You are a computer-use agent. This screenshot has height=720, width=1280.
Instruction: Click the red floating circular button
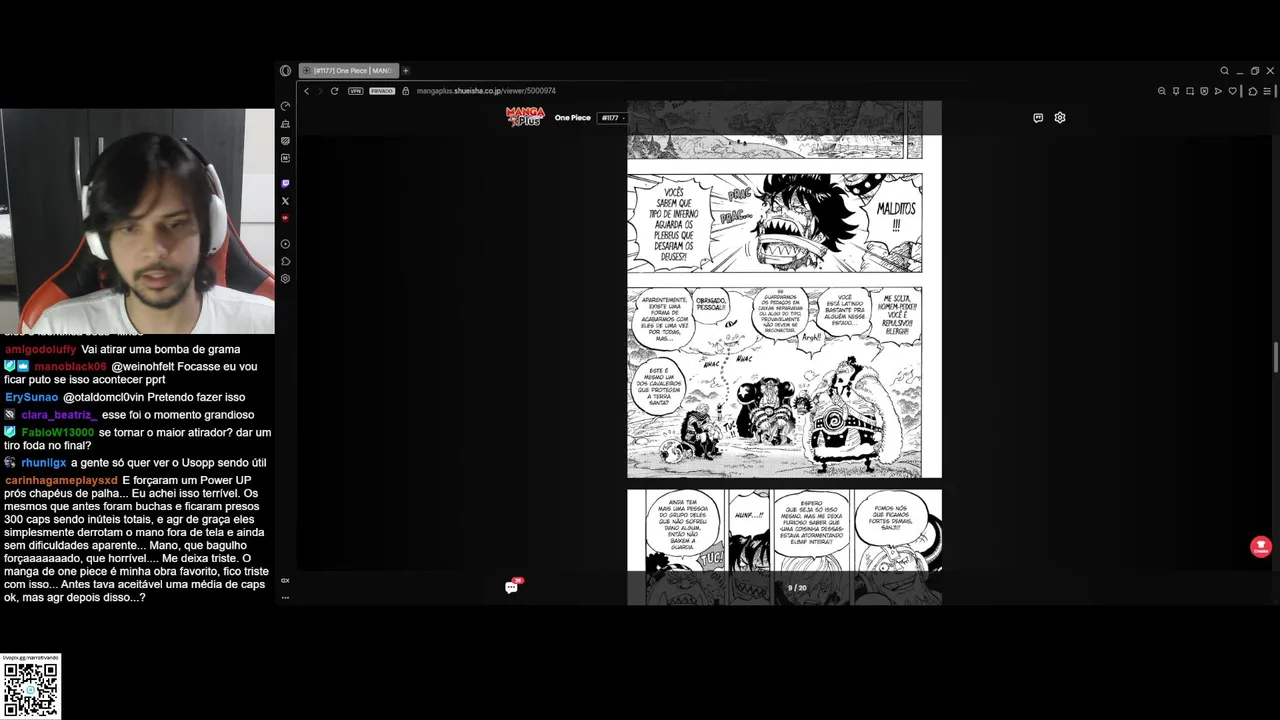tap(1260, 547)
